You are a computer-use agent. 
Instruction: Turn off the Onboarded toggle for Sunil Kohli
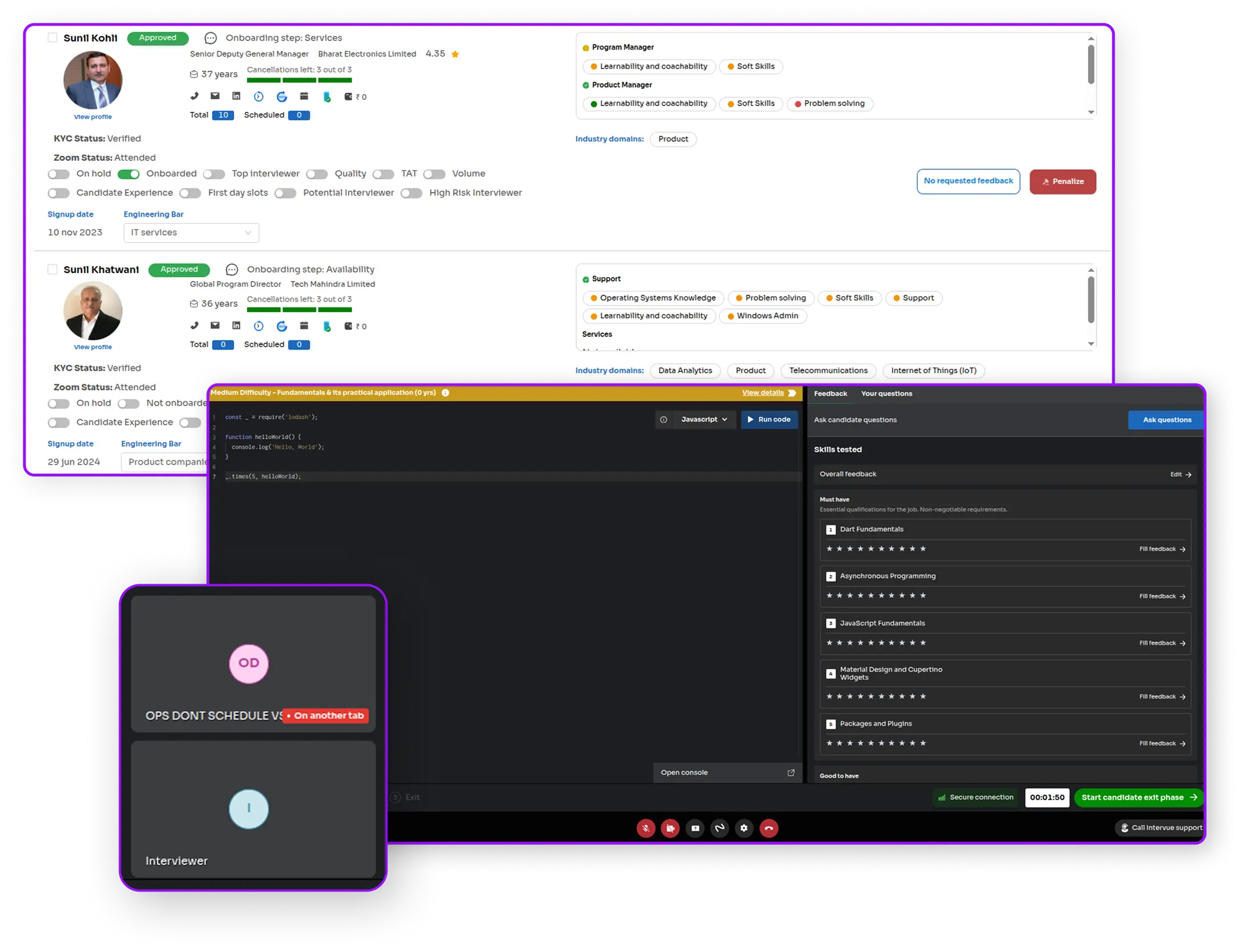[128, 174]
